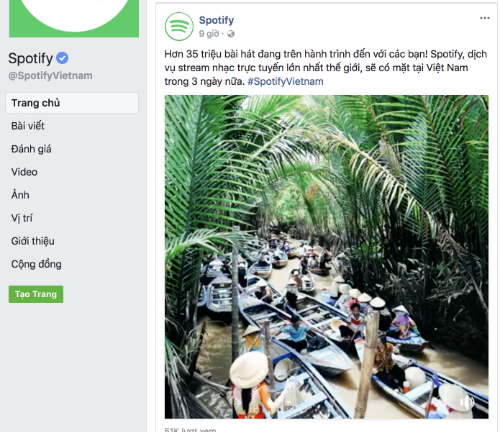
Task: Toggle the video sound speaker icon
Action: (467, 402)
